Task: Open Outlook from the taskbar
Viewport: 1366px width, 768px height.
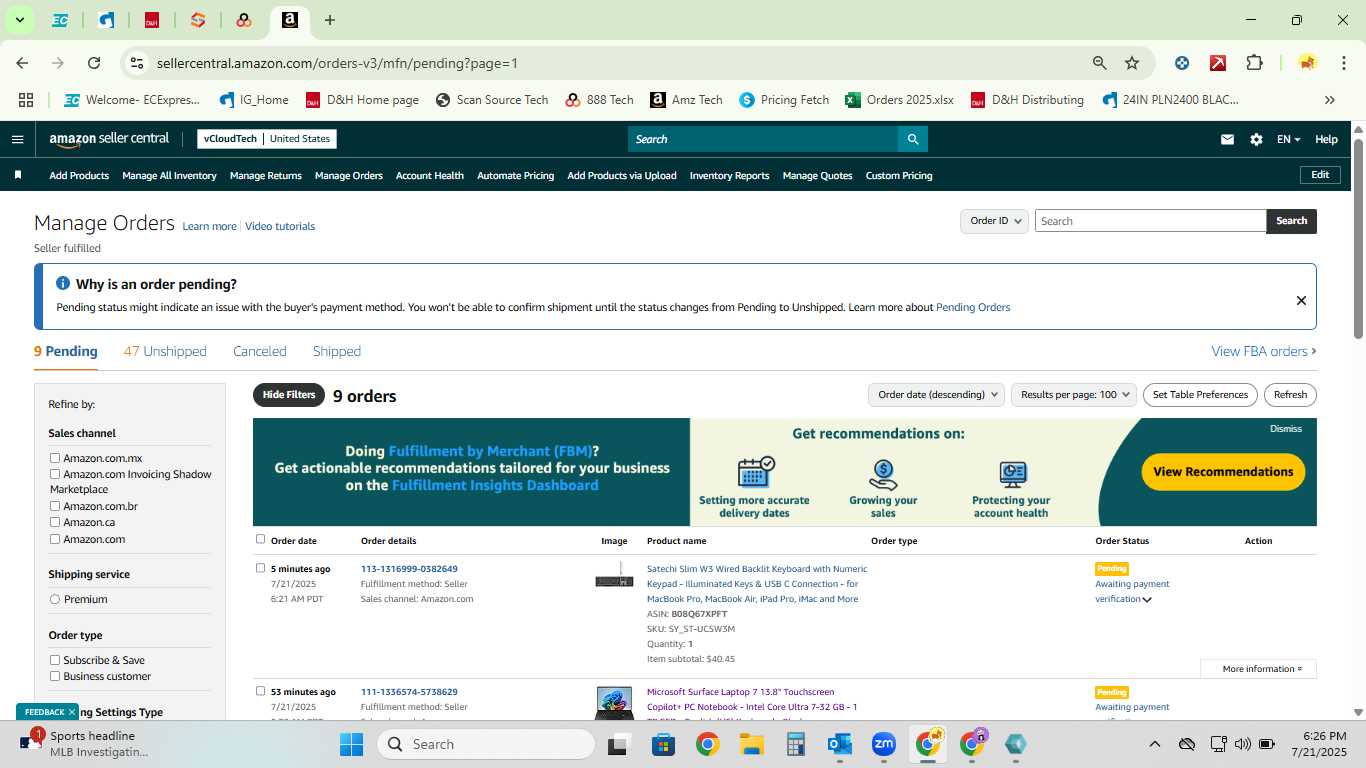Action: [x=839, y=744]
